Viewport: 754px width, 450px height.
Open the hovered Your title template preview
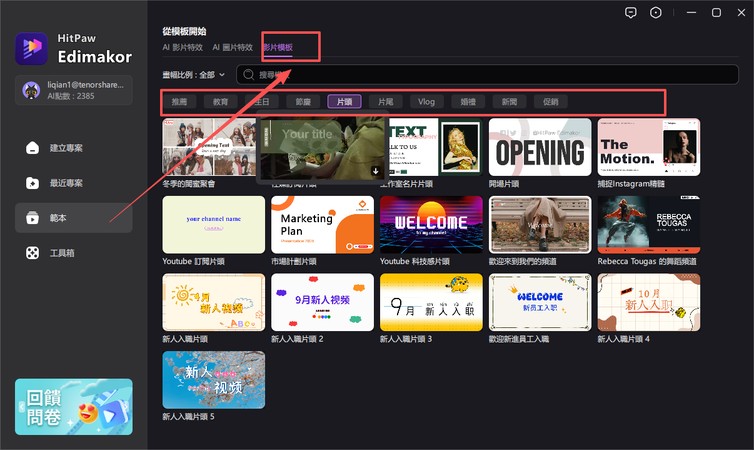point(322,149)
